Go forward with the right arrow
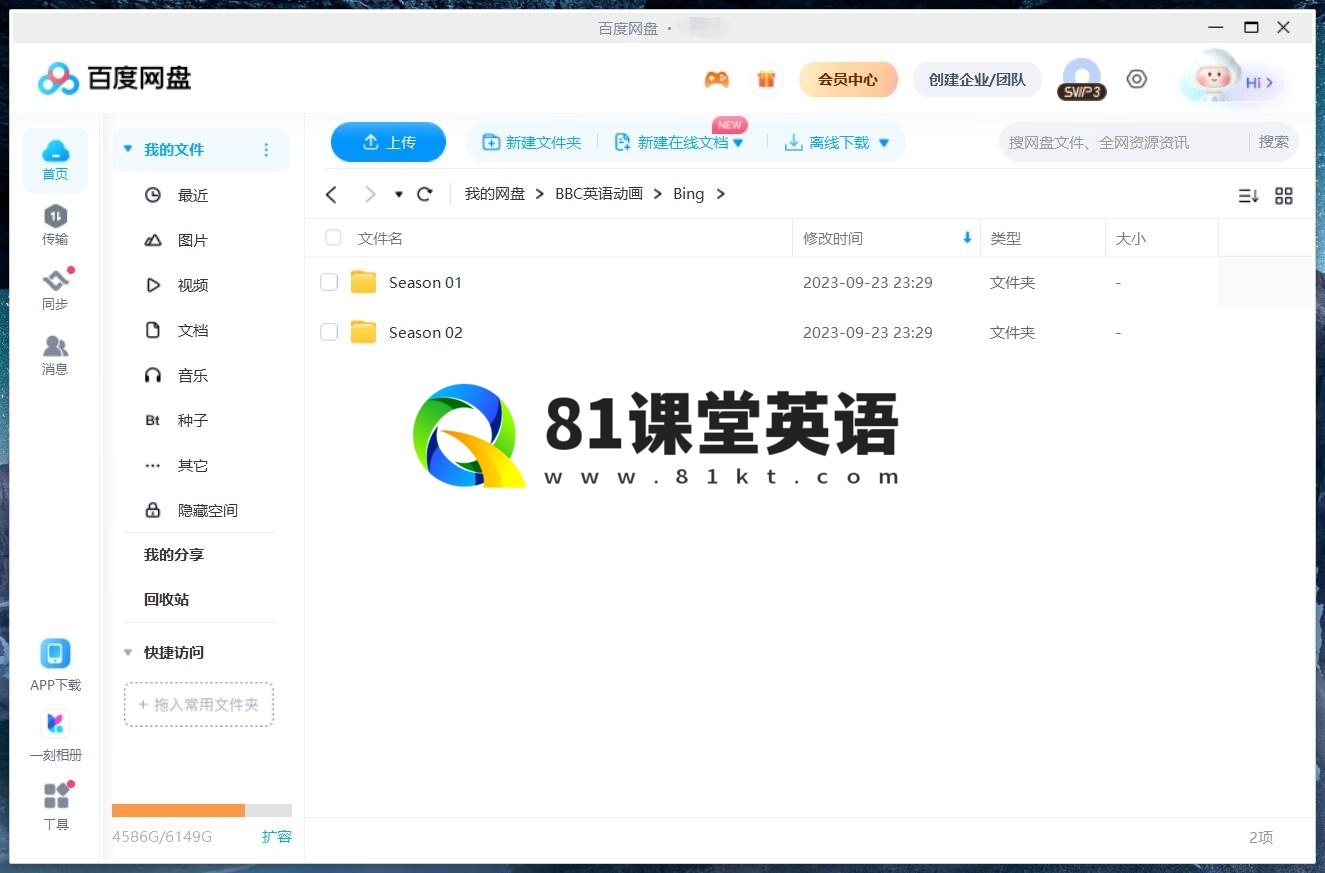Image resolution: width=1325 pixels, height=873 pixels. pos(370,194)
